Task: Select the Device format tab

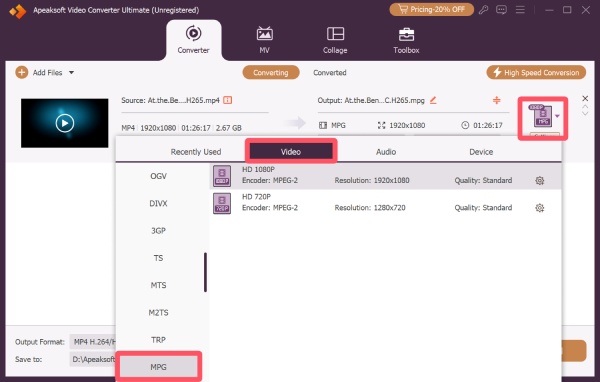Action: 481,152
